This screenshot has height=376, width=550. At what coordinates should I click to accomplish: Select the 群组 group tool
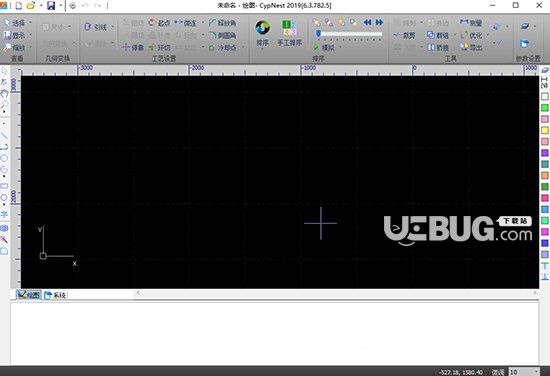[438, 35]
